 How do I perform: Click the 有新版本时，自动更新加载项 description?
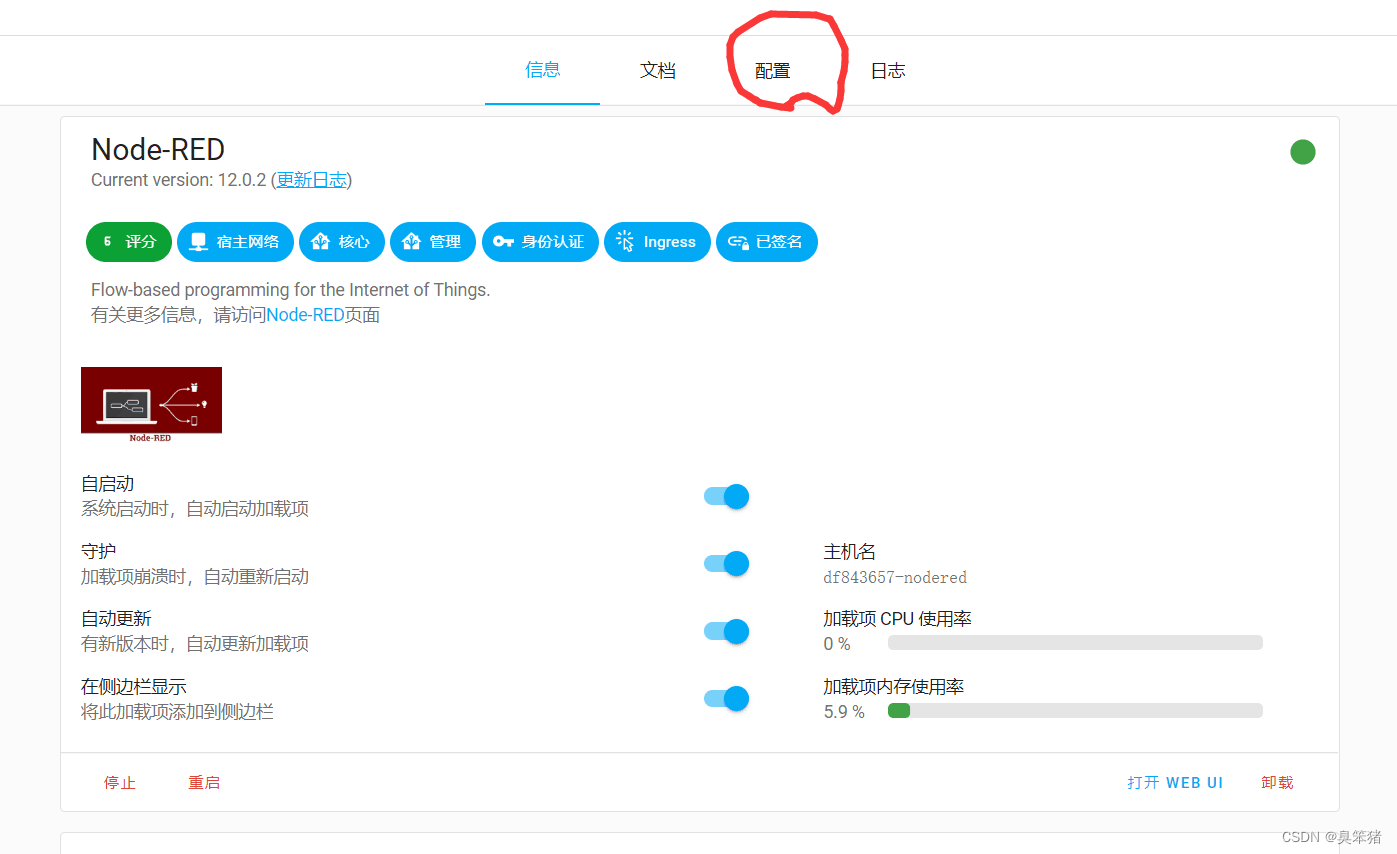point(195,644)
